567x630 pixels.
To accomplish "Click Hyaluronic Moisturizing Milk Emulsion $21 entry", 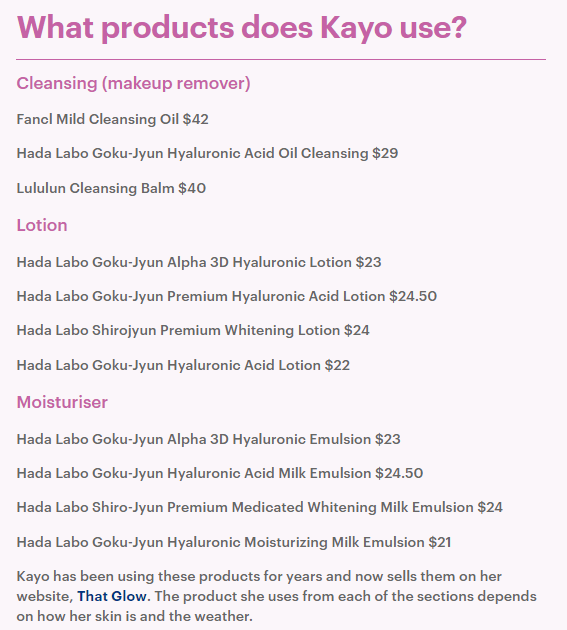I will coord(234,542).
